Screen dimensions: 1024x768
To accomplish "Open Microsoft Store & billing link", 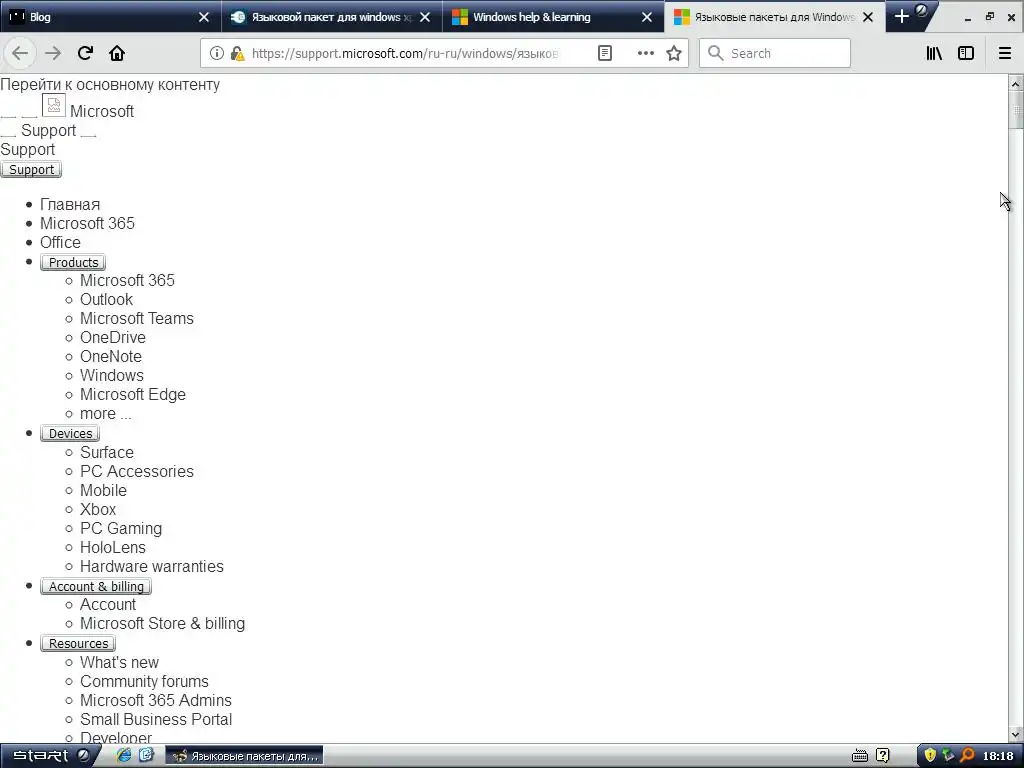I will coord(162,624).
